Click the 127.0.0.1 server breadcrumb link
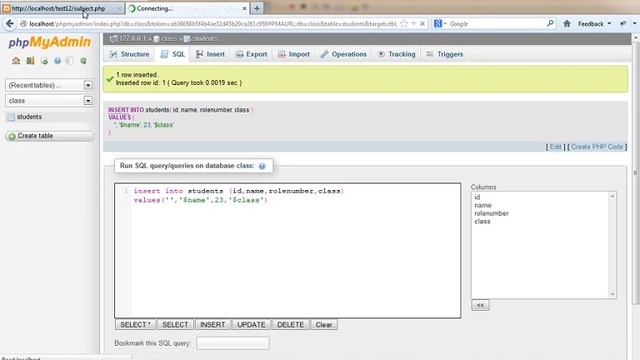640x360 pixels. tap(133, 39)
